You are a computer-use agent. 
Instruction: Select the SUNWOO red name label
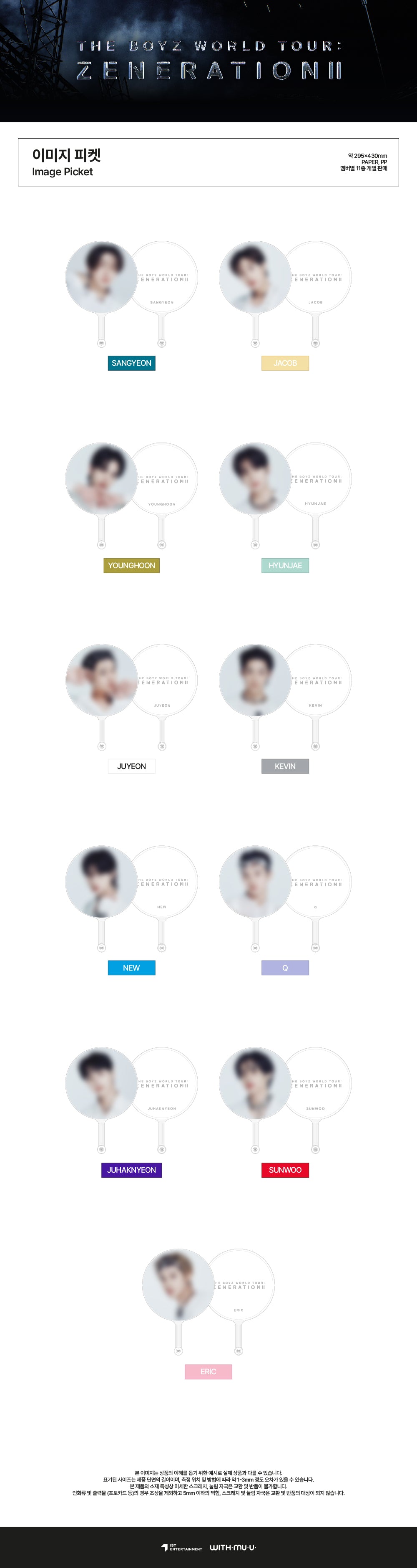[285, 1170]
